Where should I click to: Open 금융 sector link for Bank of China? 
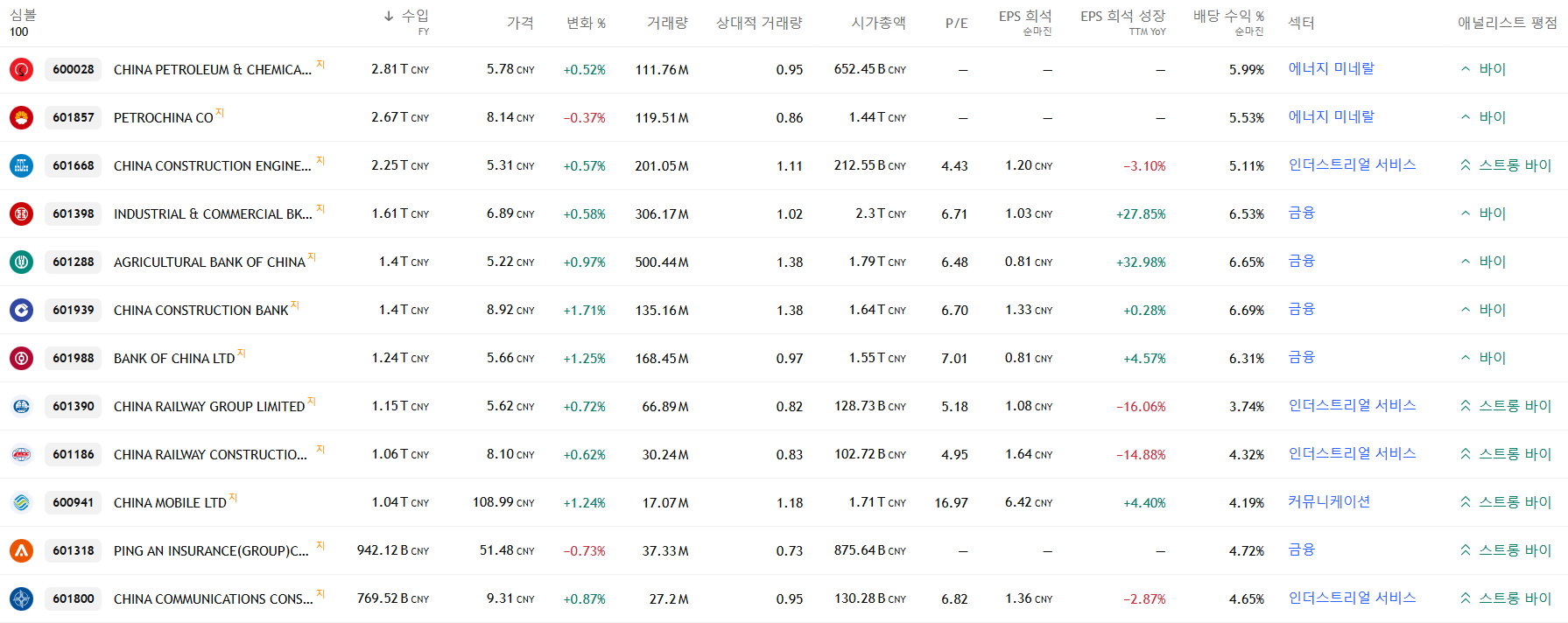(x=1301, y=357)
